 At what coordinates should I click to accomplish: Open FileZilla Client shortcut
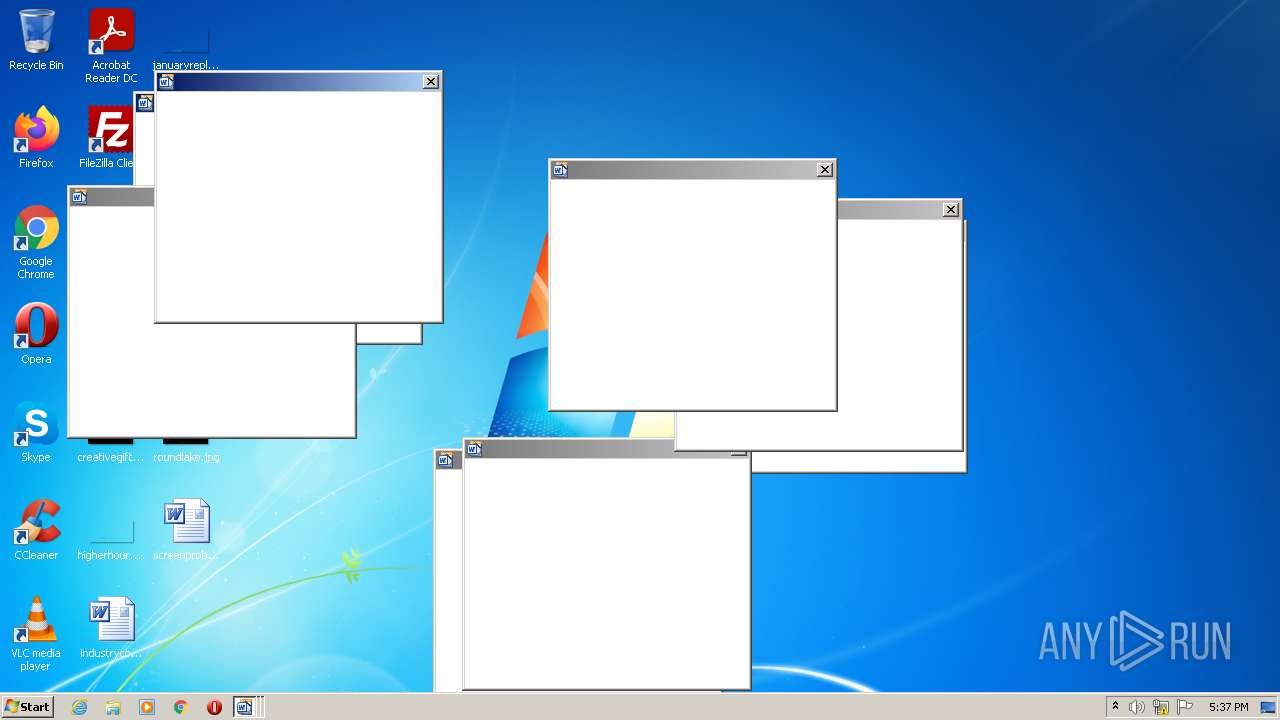[x=108, y=138]
